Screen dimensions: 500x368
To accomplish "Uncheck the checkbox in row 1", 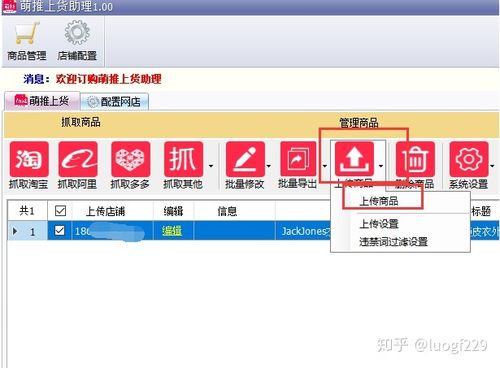I will click(x=59, y=230).
